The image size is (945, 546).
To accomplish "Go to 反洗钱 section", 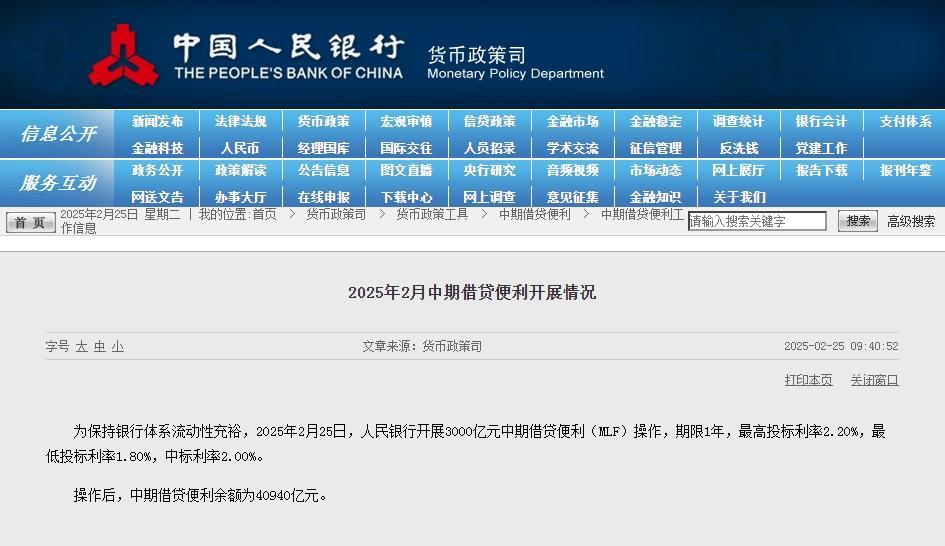I will coord(738,148).
